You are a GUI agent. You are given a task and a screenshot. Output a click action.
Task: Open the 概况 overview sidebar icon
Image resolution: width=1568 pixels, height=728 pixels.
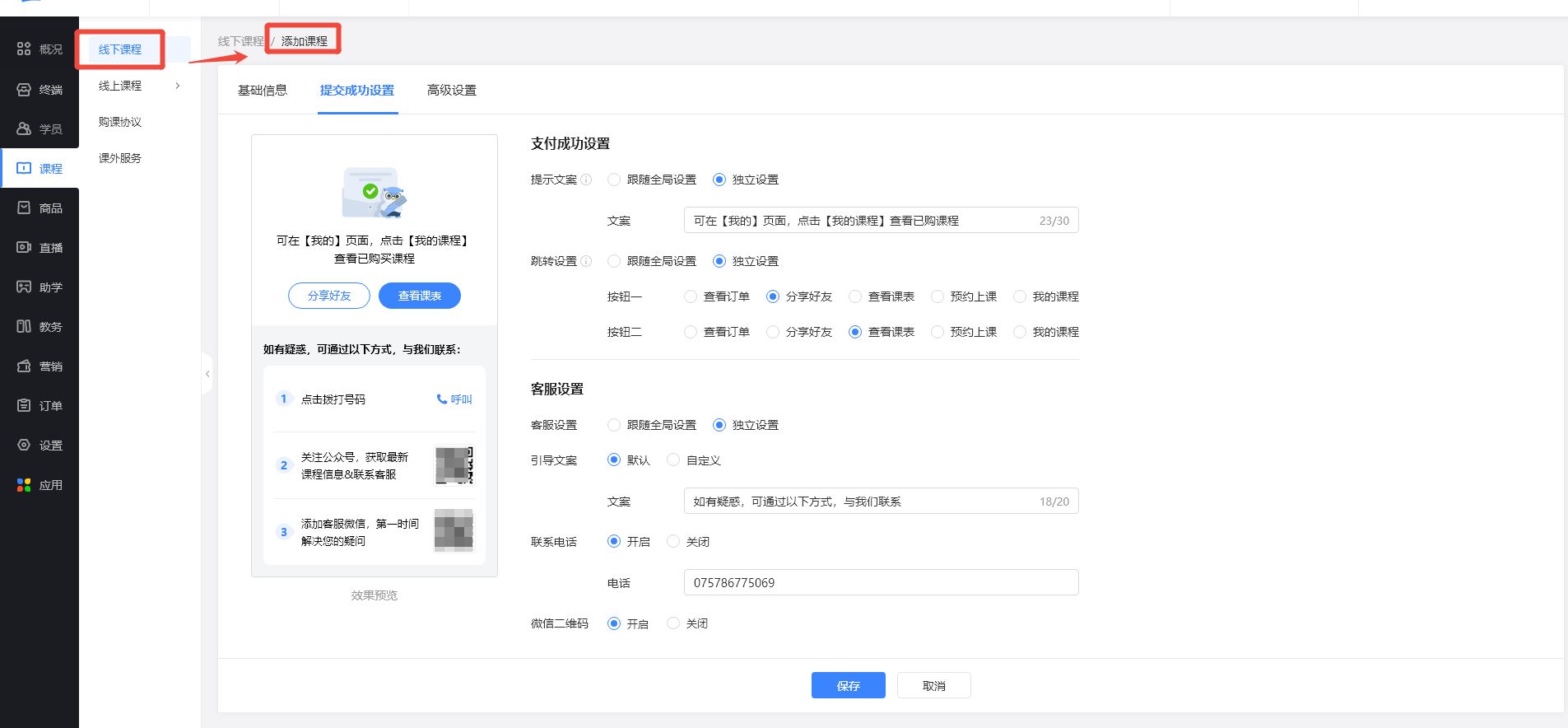click(x=24, y=49)
